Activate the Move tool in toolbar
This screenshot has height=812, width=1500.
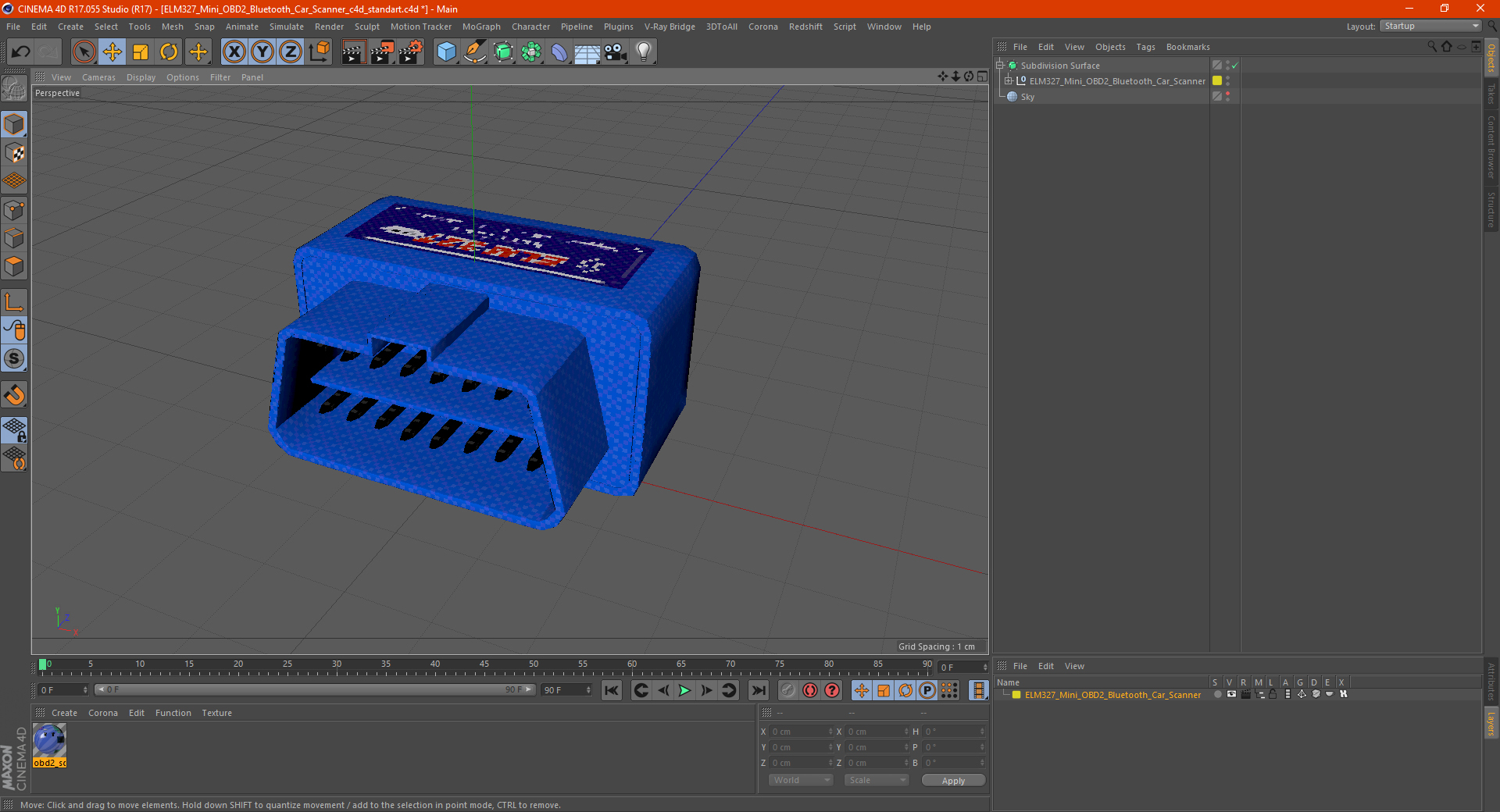pyautogui.click(x=112, y=52)
